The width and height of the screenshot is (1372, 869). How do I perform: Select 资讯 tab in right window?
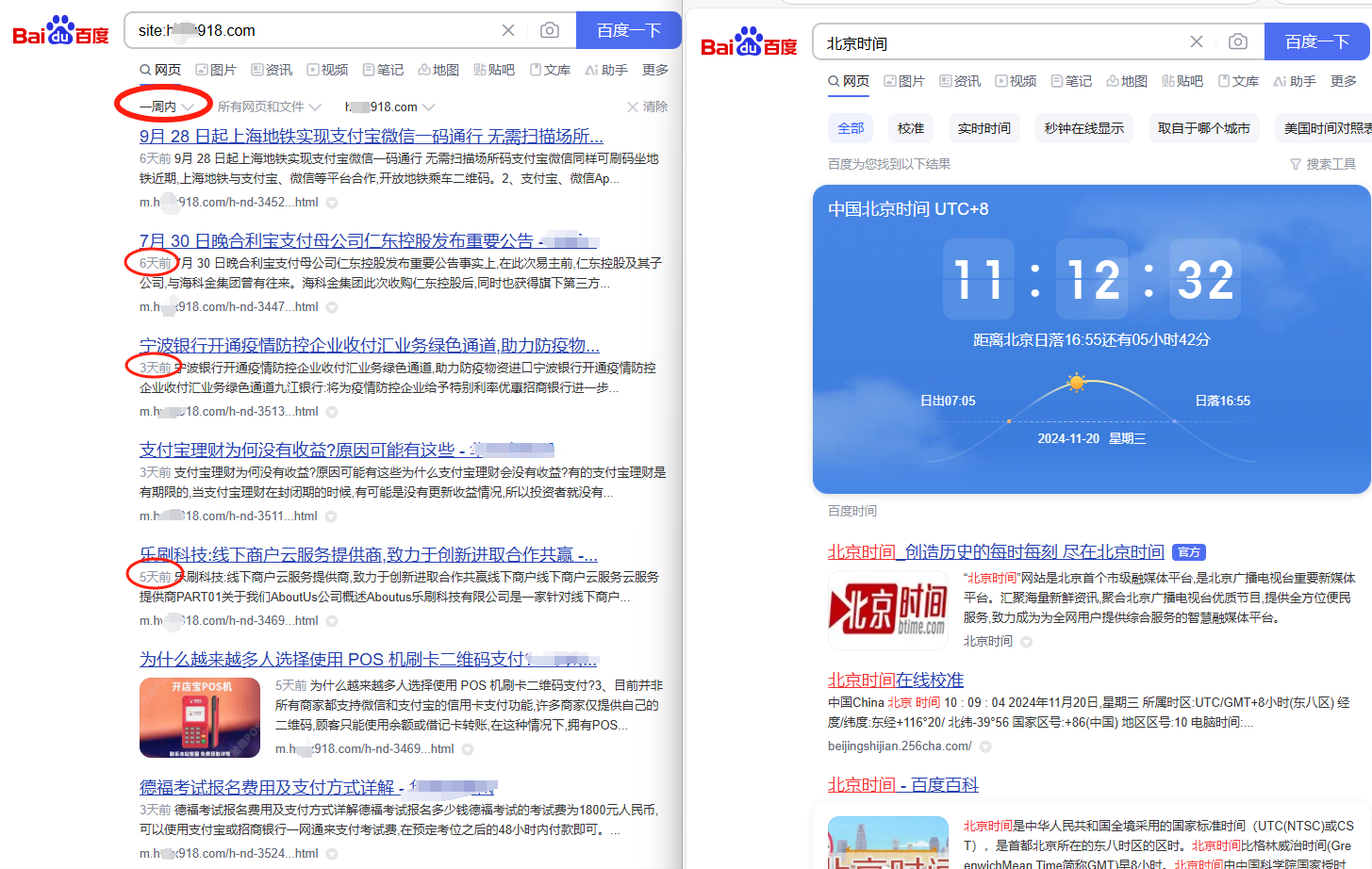coord(960,81)
